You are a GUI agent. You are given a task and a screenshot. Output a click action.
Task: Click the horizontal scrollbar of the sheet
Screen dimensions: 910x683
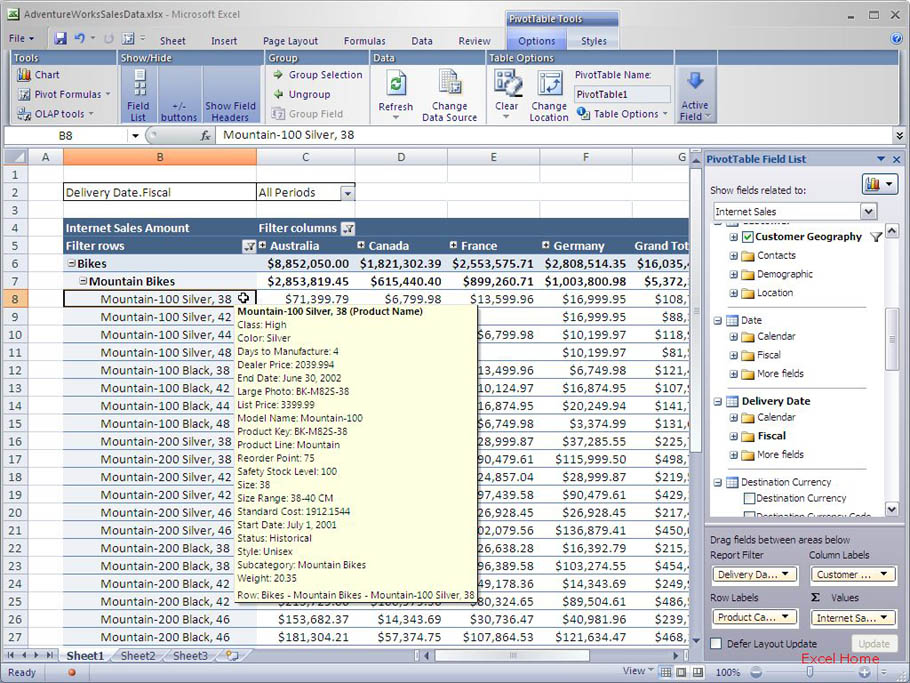pyautogui.click(x=512, y=655)
